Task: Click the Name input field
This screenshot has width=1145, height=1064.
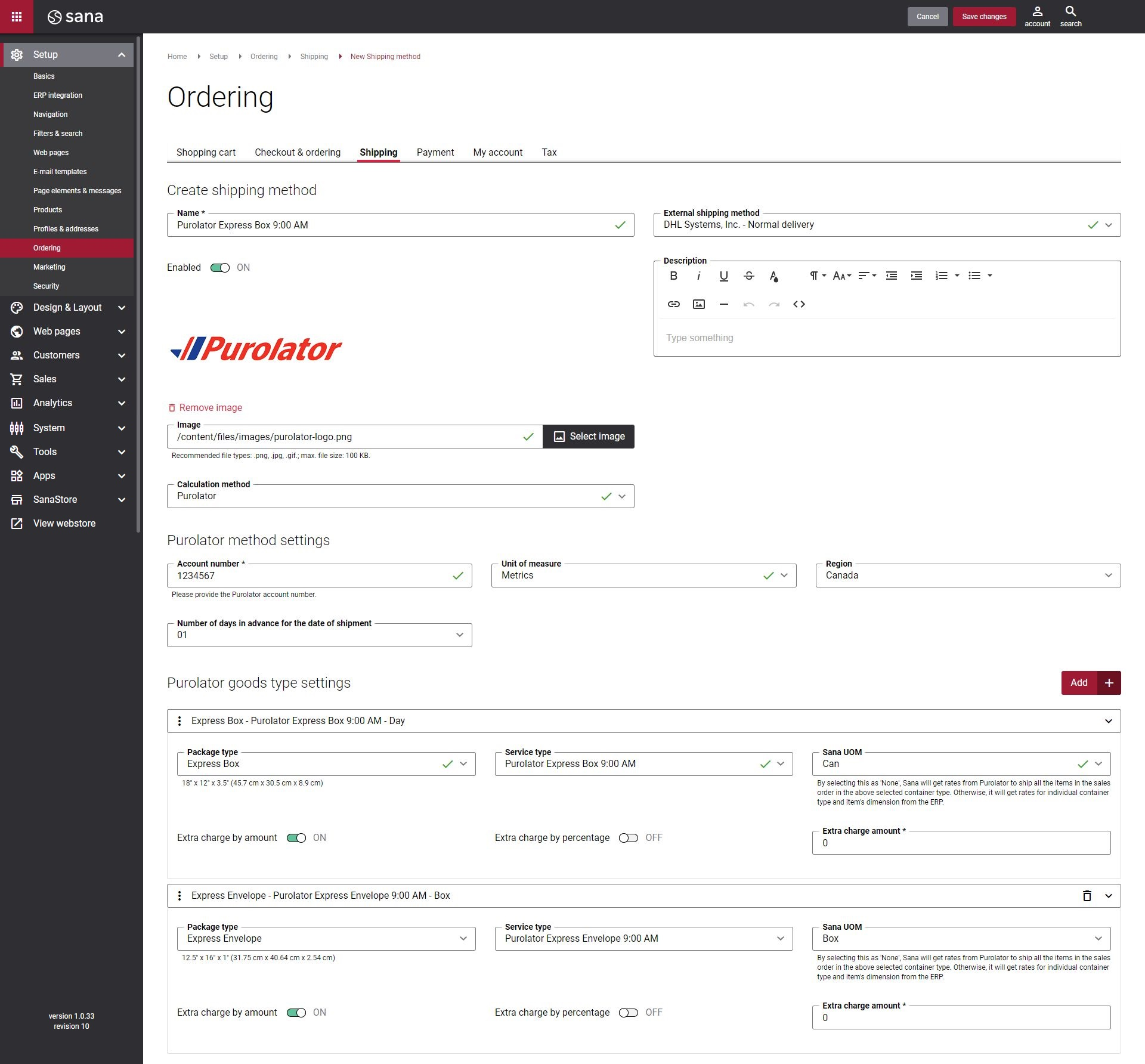Action: pyautogui.click(x=400, y=225)
